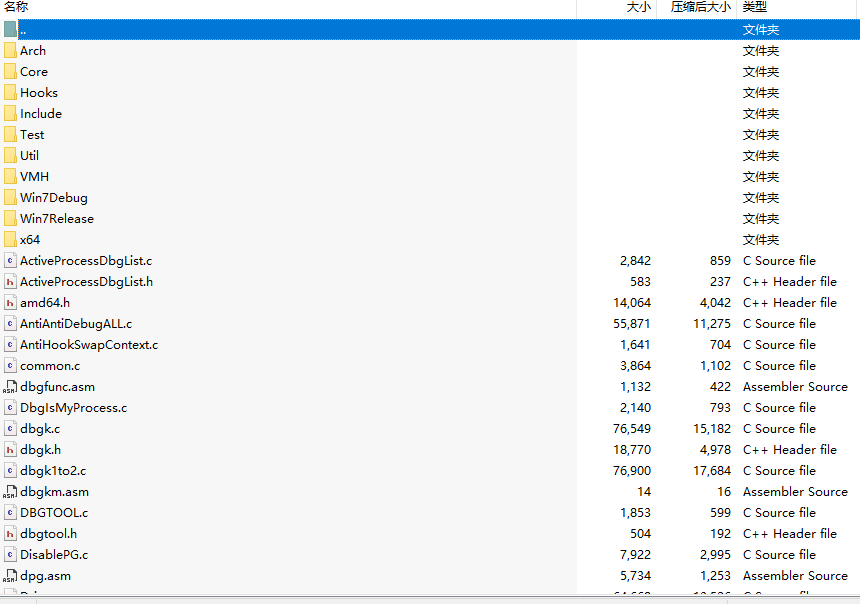The height and width of the screenshot is (604, 860).
Task: Select the file name DBGTOOL.c
Action: (54, 513)
